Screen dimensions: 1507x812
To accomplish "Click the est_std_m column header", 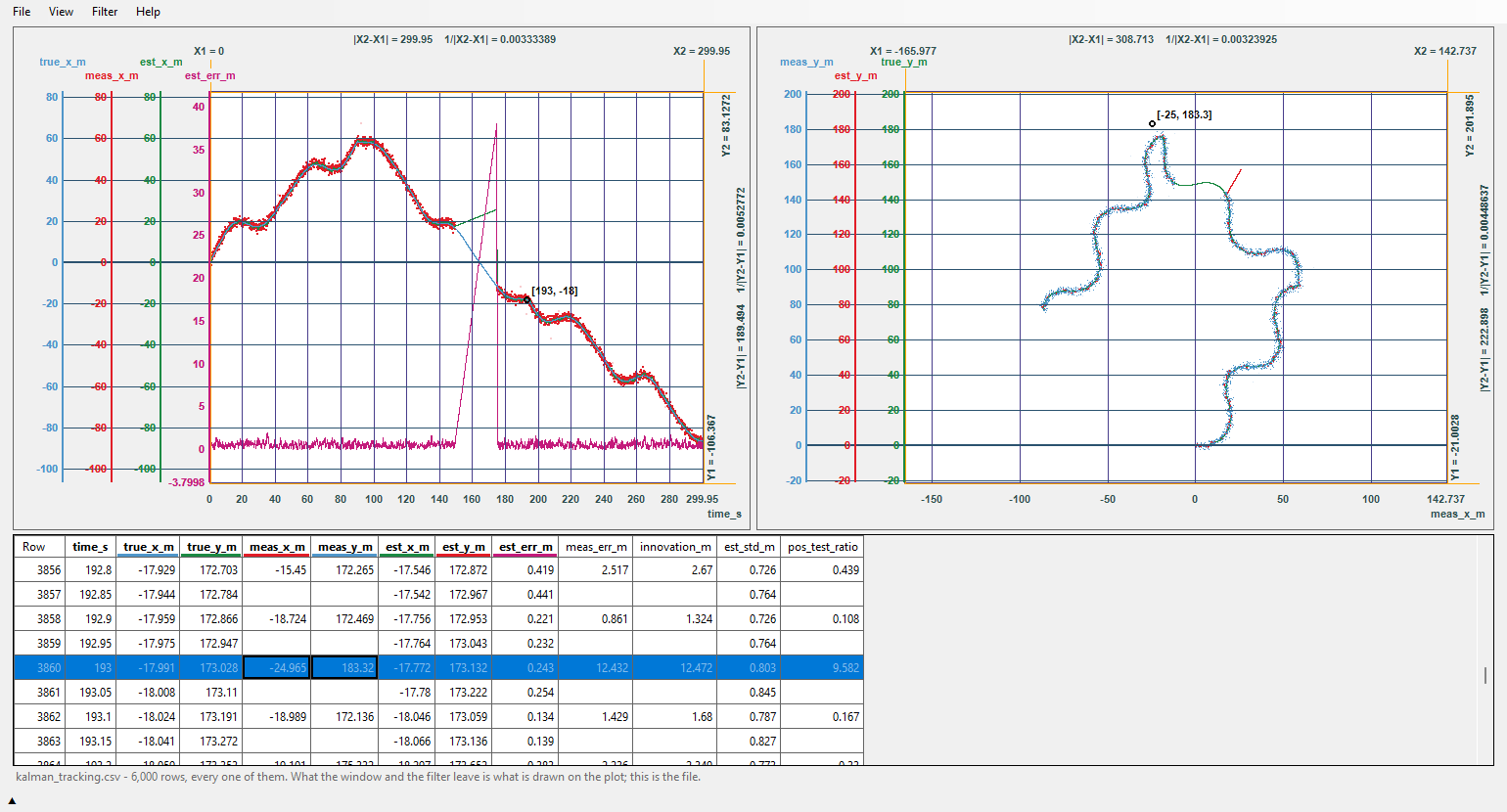I will pos(750,547).
